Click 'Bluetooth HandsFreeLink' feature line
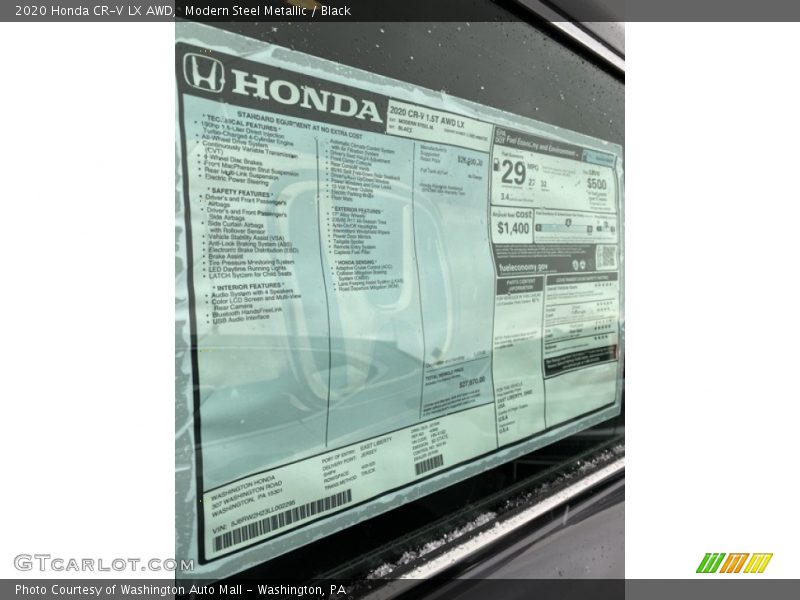The width and height of the screenshot is (800, 600). coord(247,312)
